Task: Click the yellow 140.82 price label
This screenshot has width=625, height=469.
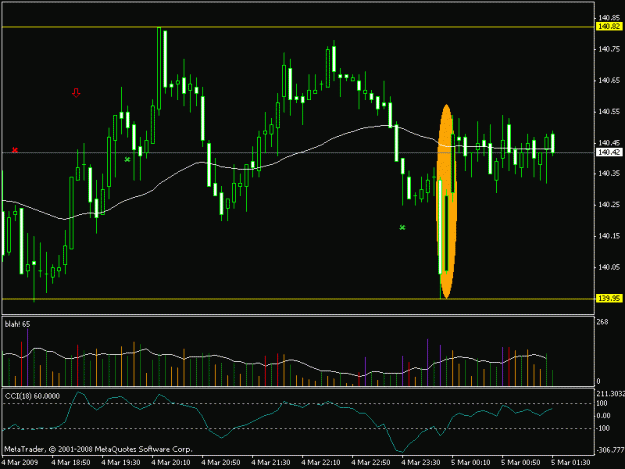Action: click(x=609, y=27)
